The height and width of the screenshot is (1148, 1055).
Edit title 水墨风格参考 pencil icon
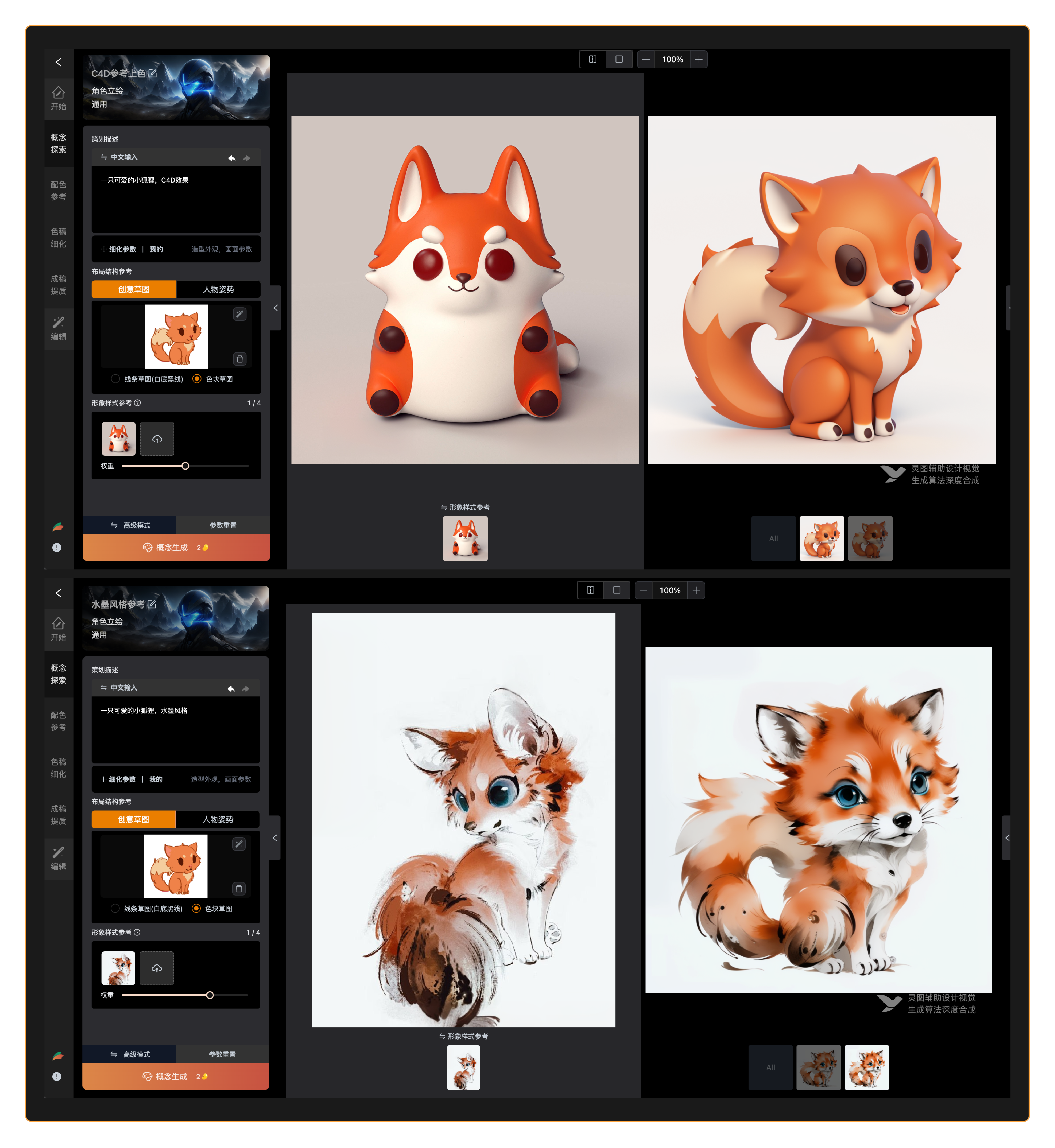pos(152,604)
